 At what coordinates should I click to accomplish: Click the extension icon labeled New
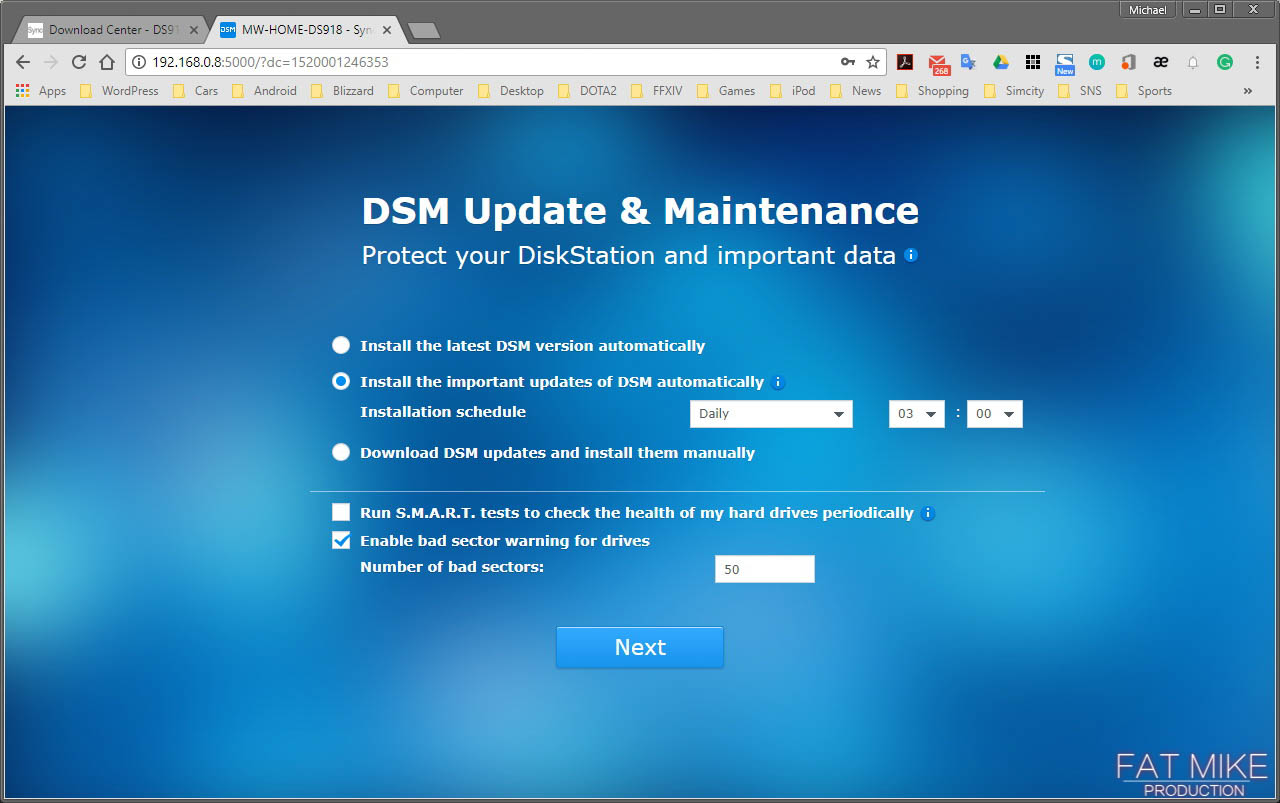(x=1065, y=64)
